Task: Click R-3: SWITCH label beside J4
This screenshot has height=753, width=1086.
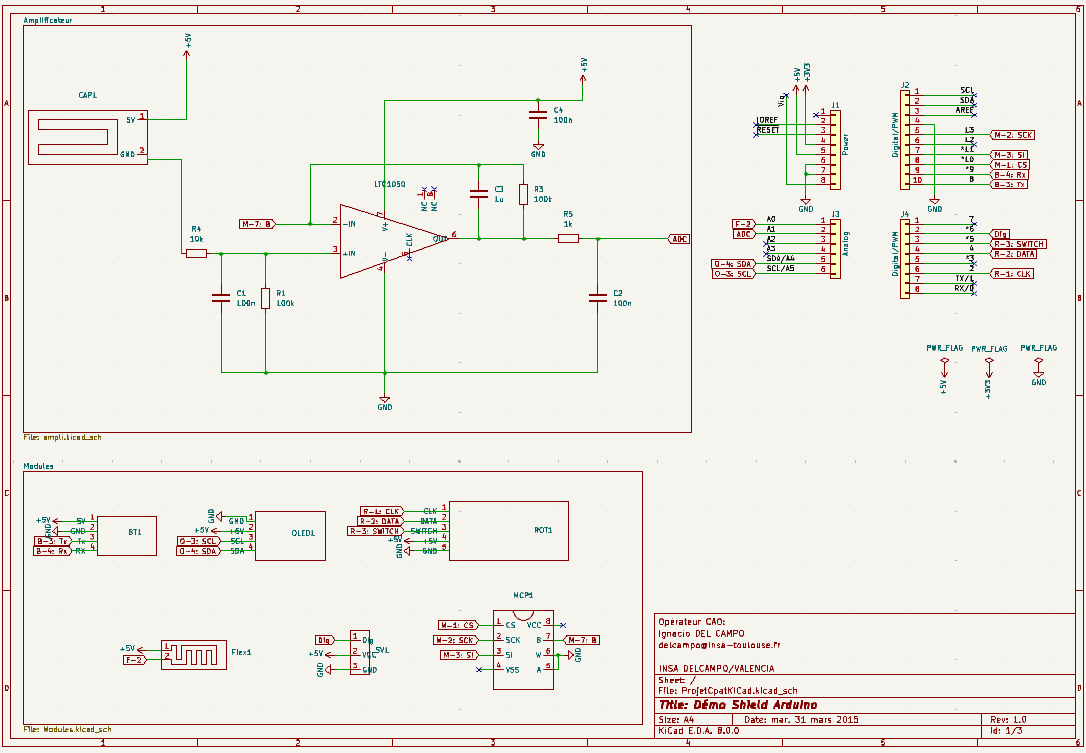Action: [x=1019, y=244]
